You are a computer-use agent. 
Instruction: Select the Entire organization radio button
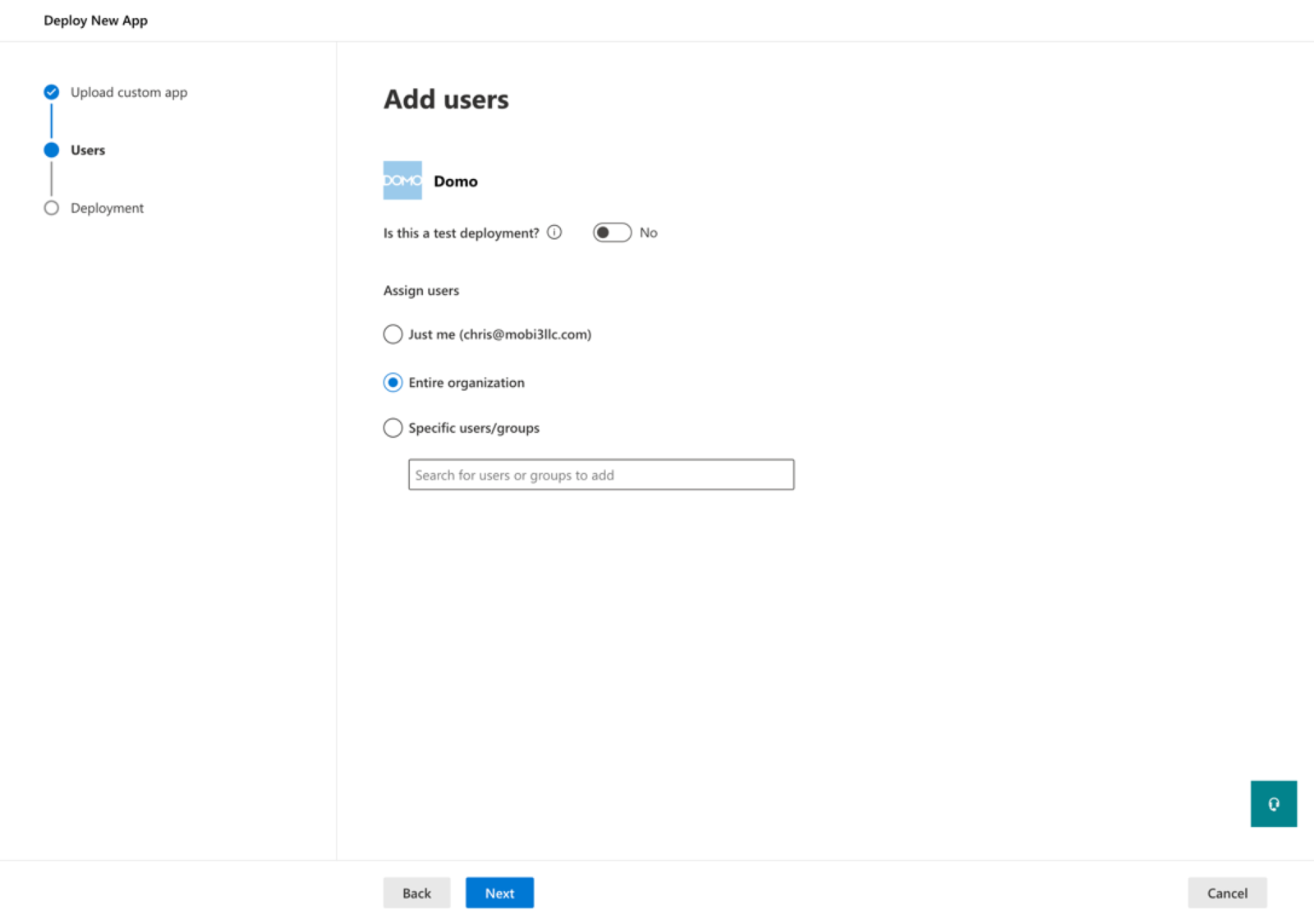(x=393, y=382)
